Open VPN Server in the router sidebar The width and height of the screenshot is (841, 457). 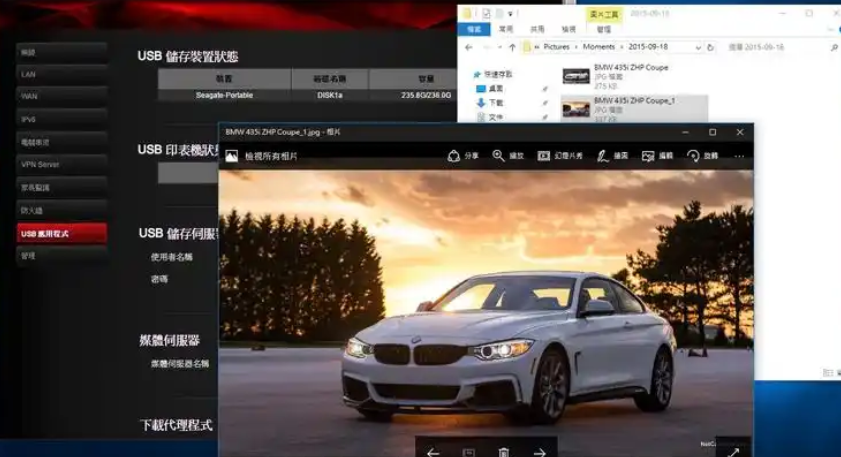(62, 165)
